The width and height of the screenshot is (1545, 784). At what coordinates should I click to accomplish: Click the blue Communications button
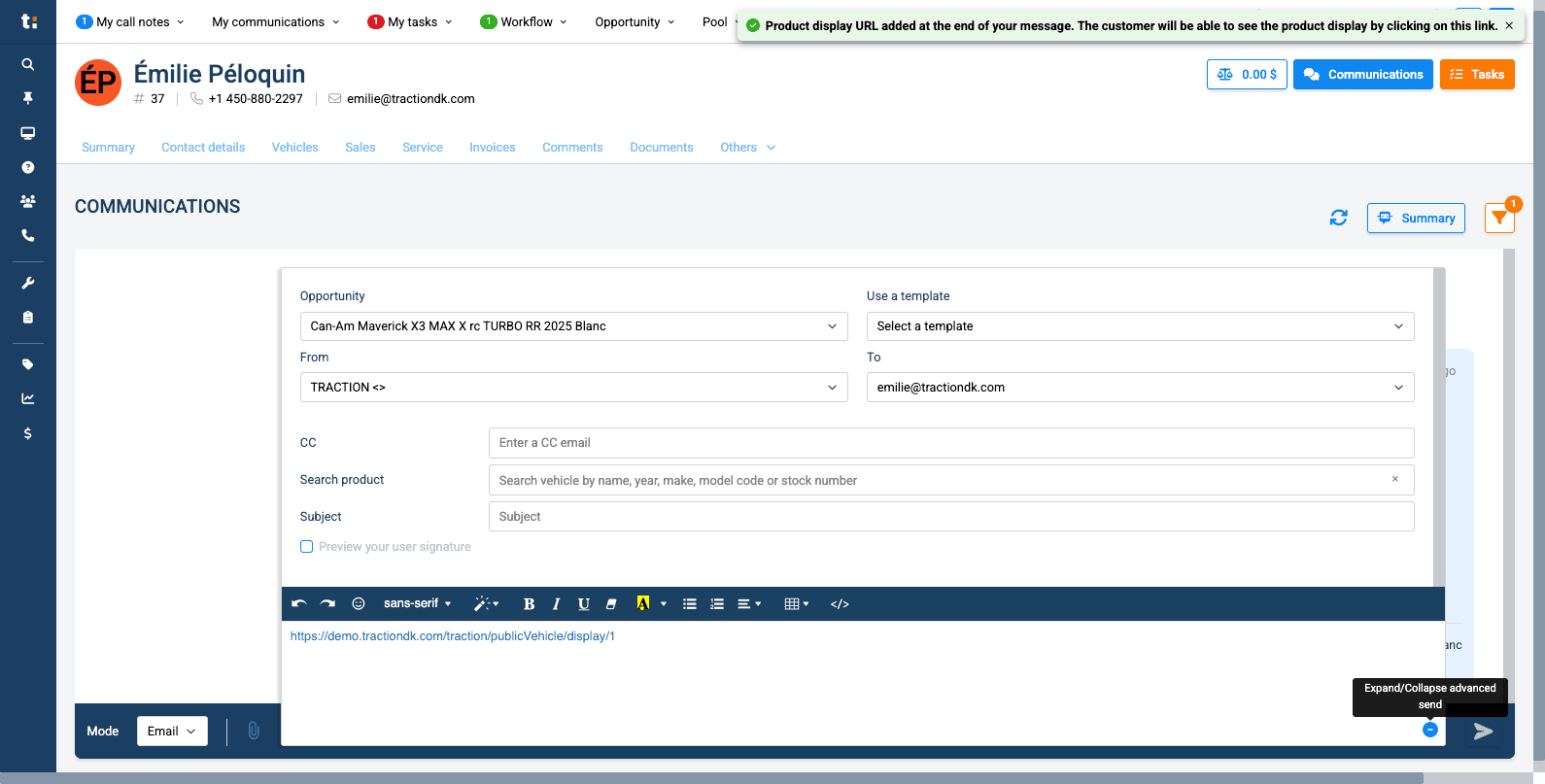click(x=1362, y=75)
